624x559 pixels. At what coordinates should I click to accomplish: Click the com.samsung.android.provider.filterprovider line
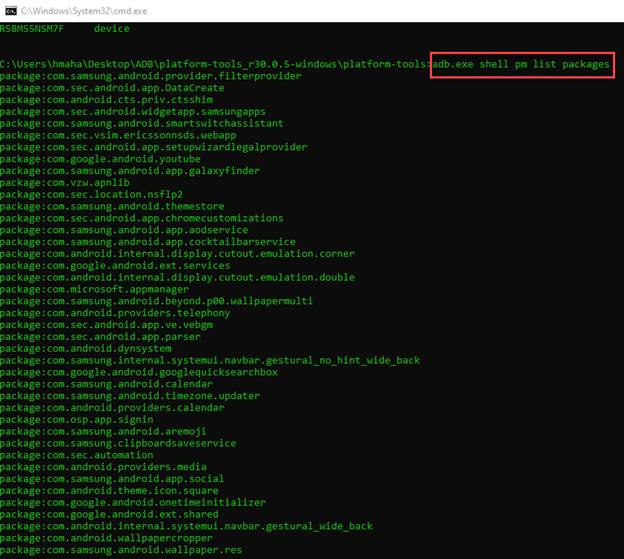click(151, 76)
